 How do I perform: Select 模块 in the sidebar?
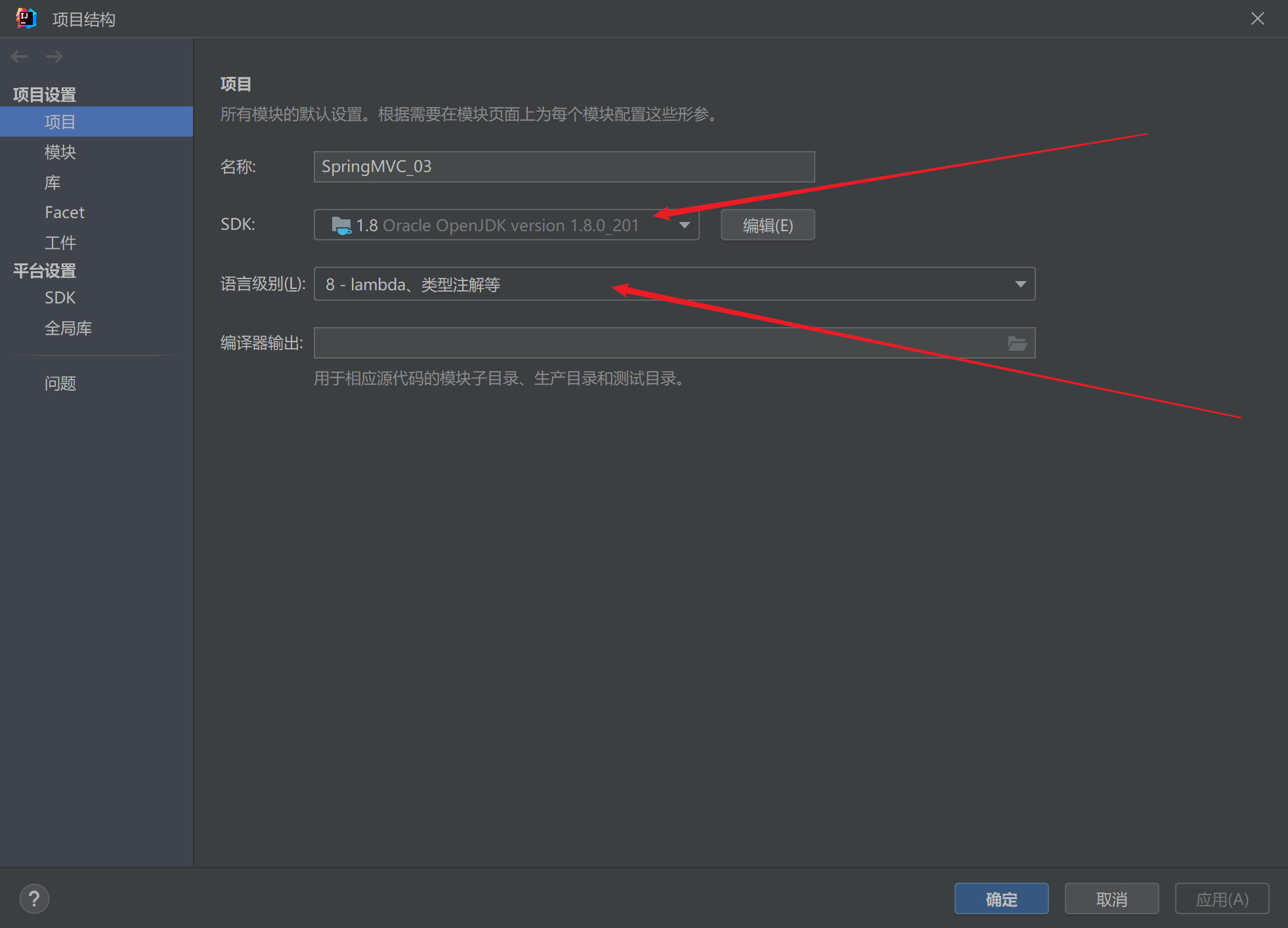60,152
